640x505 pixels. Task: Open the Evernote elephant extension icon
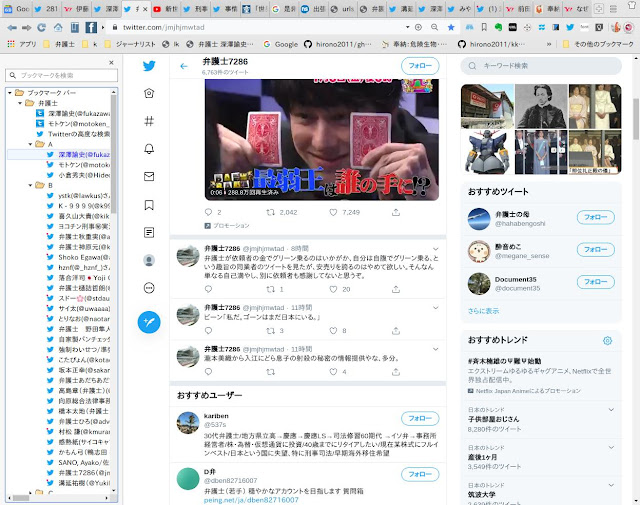498,27
